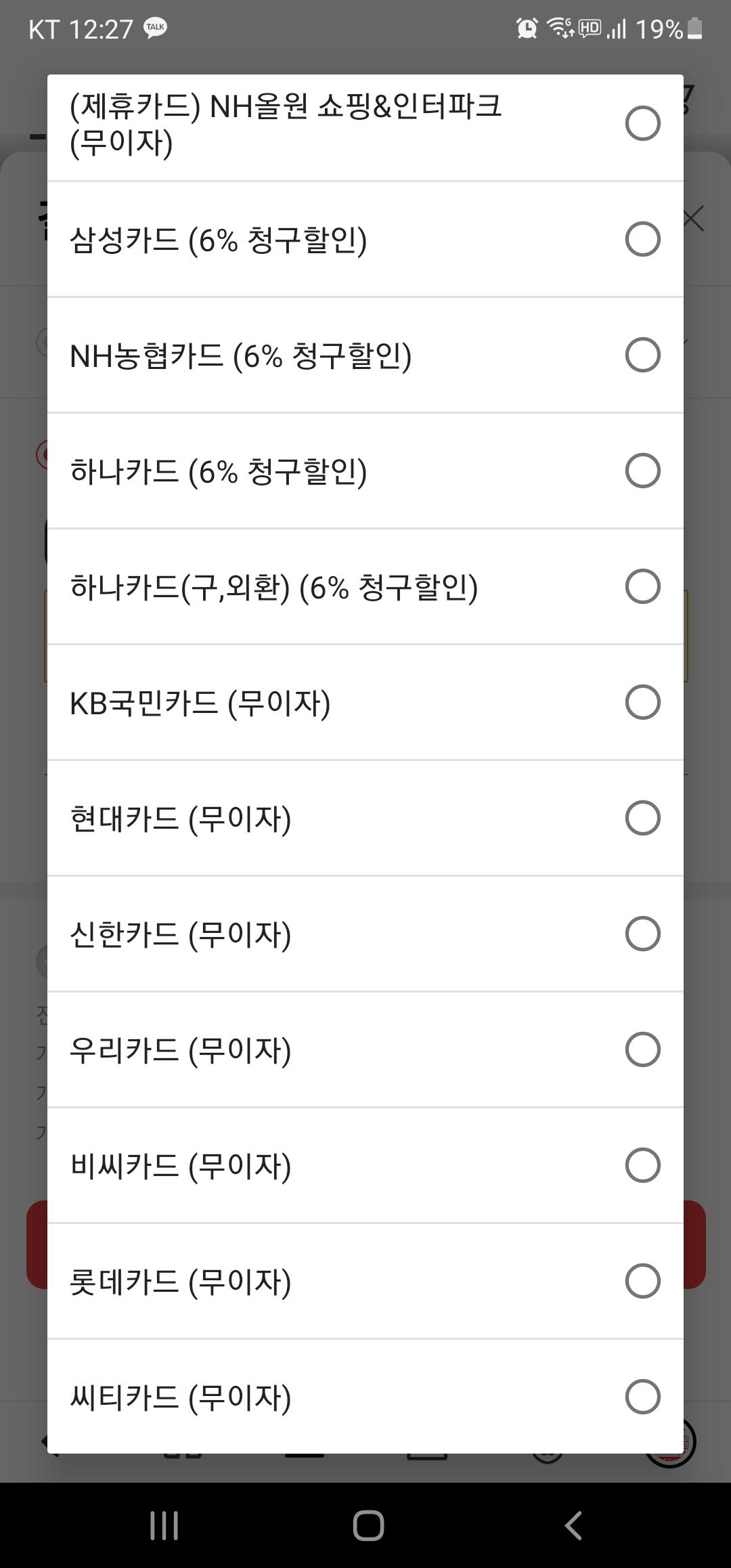Choose the 비씨카드 (무이자) radio button
The width and height of the screenshot is (731, 1568).
[642, 1165]
